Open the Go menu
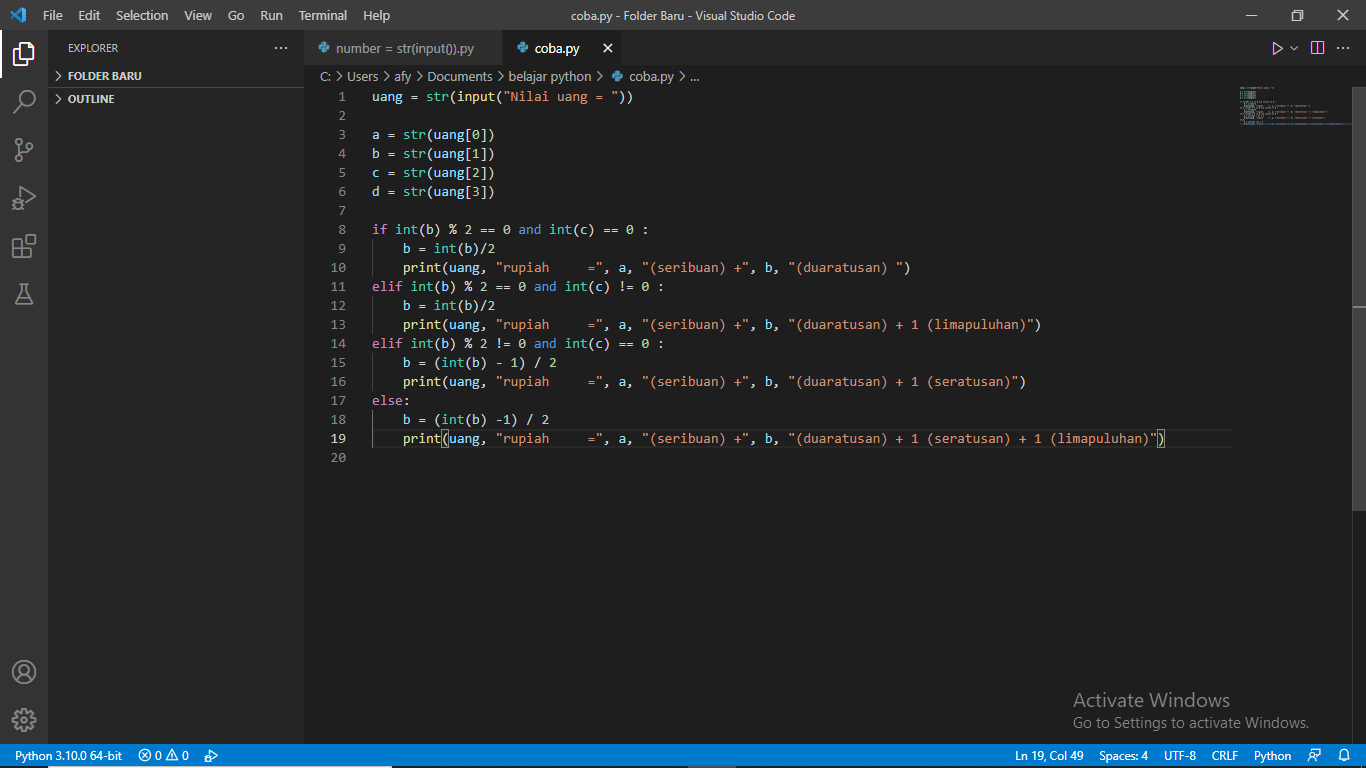 coord(236,15)
